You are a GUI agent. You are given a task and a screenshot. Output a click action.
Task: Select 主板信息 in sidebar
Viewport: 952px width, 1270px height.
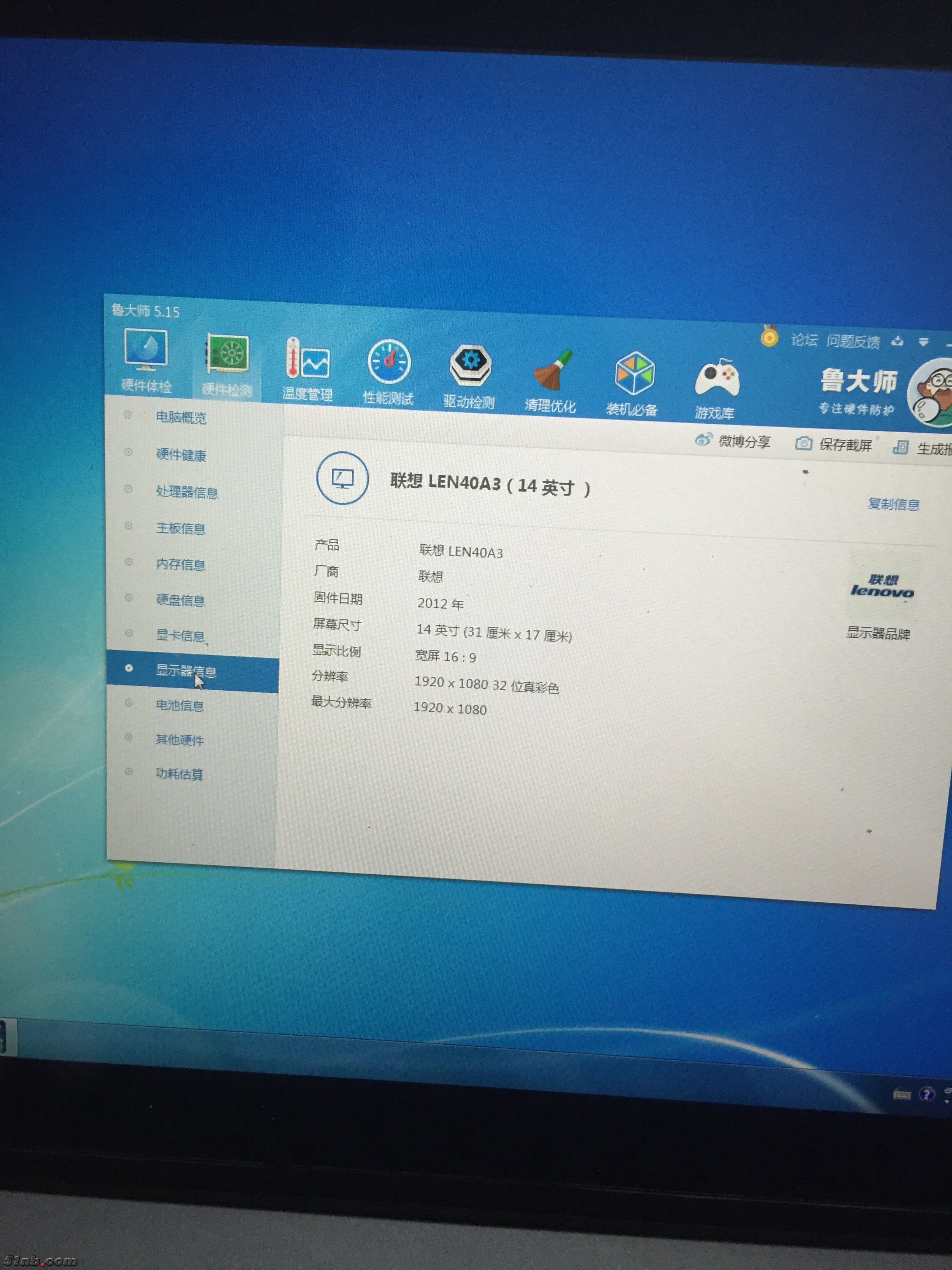tap(181, 528)
